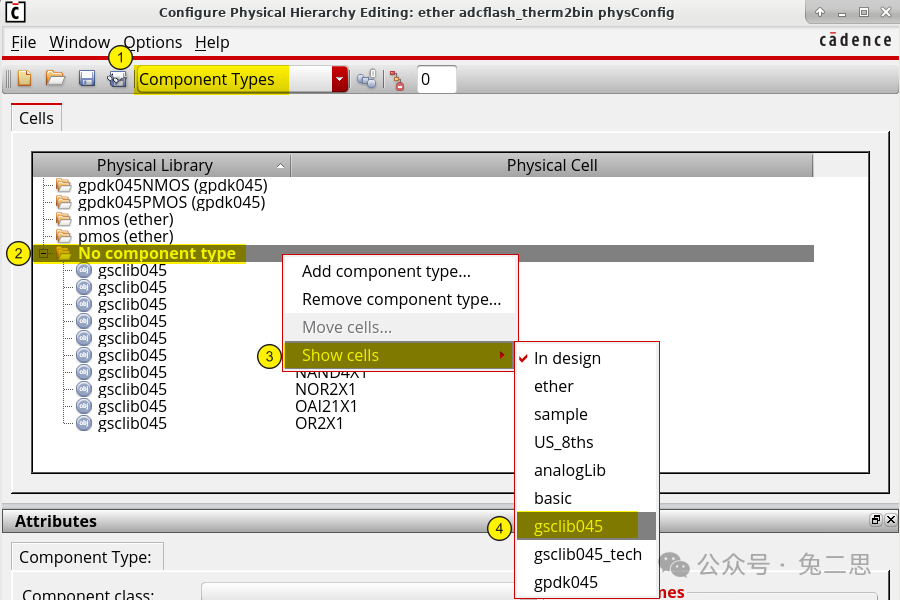This screenshot has height=600, width=900.
Task: Select the gsclib045 row with NOR2X1
Action: (132, 389)
